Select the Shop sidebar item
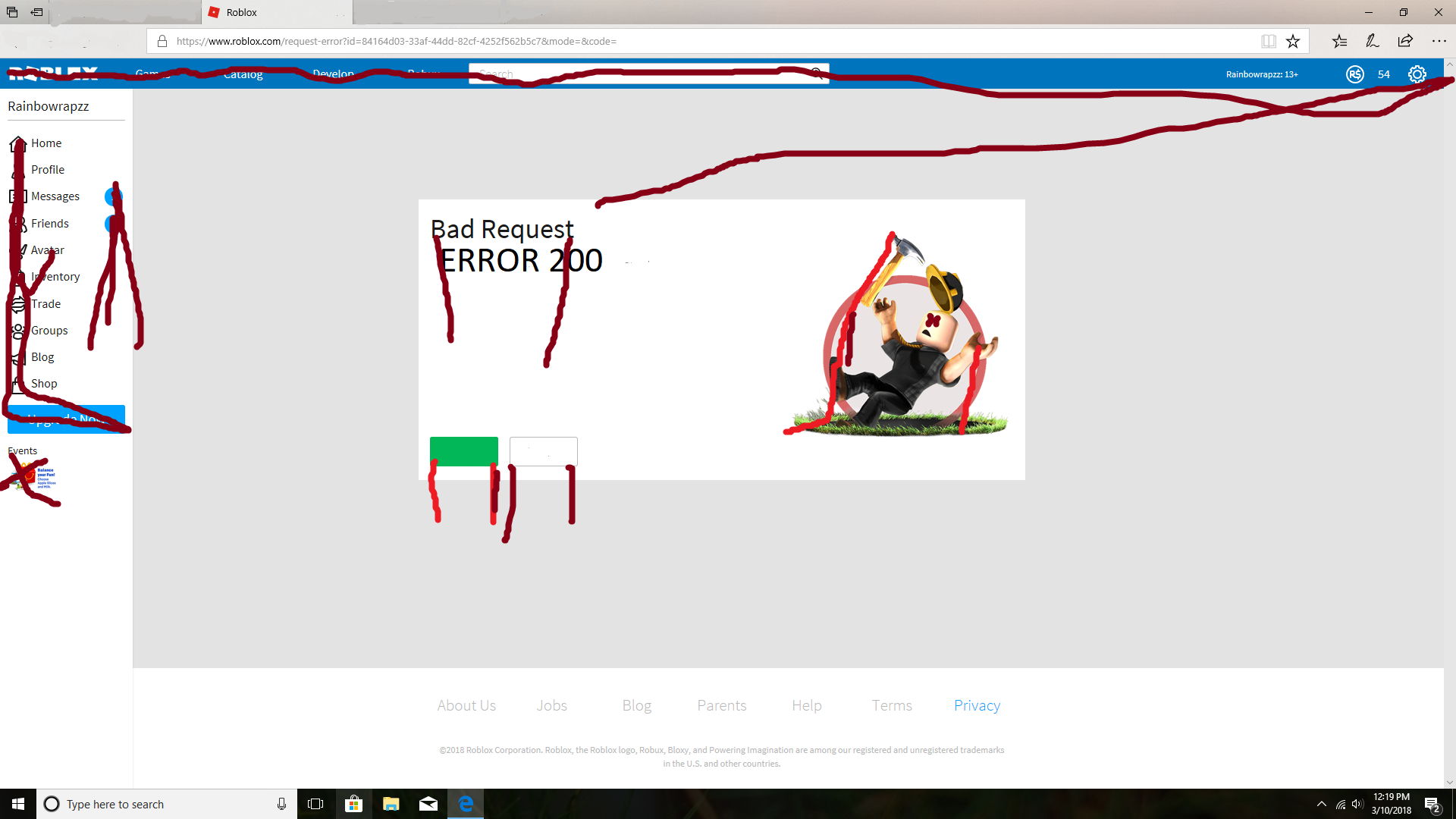This screenshot has height=819, width=1456. click(x=44, y=383)
